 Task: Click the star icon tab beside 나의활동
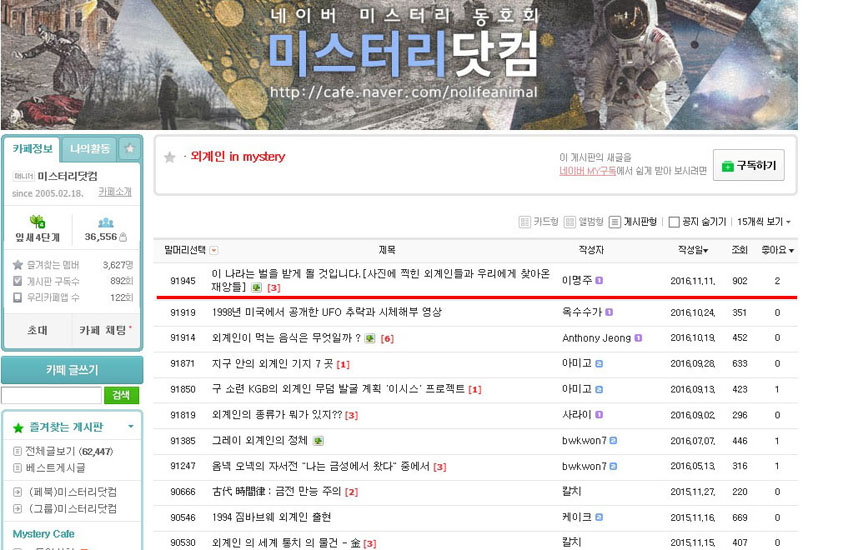click(x=129, y=149)
